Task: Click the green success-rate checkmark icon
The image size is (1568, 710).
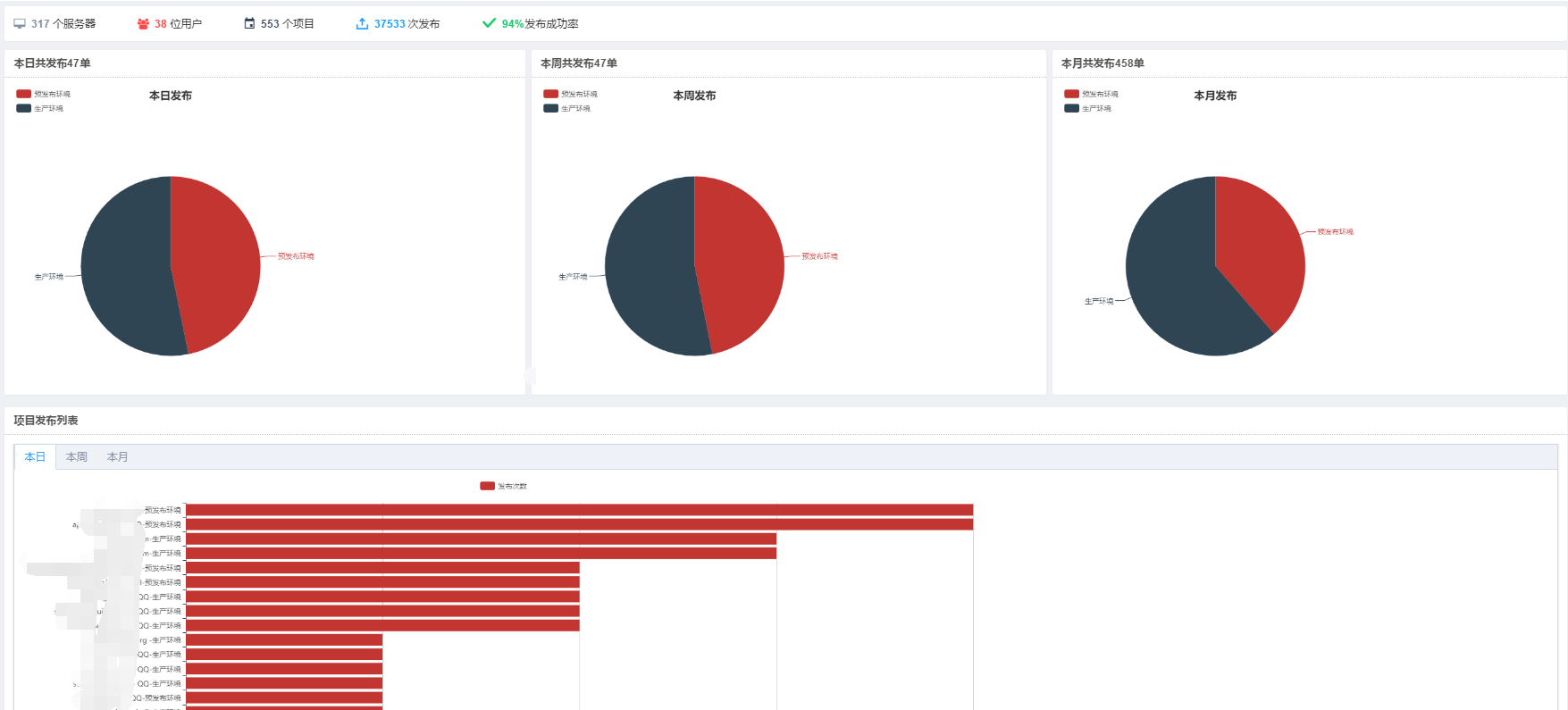Action: (489, 23)
